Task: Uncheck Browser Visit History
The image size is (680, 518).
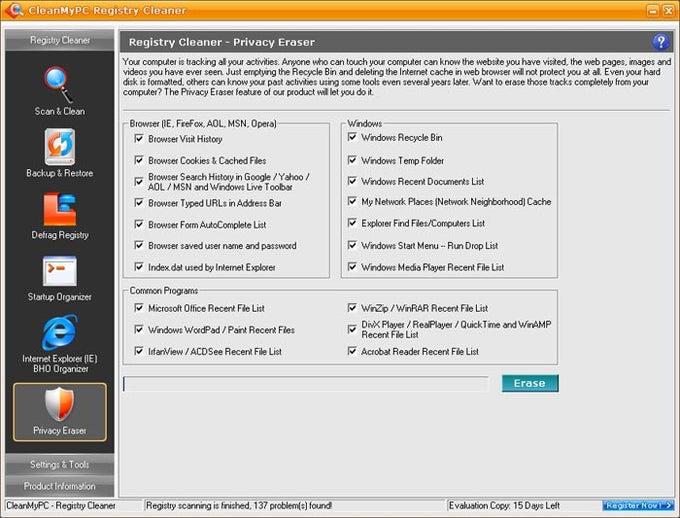Action: pyautogui.click(x=139, y=138)
